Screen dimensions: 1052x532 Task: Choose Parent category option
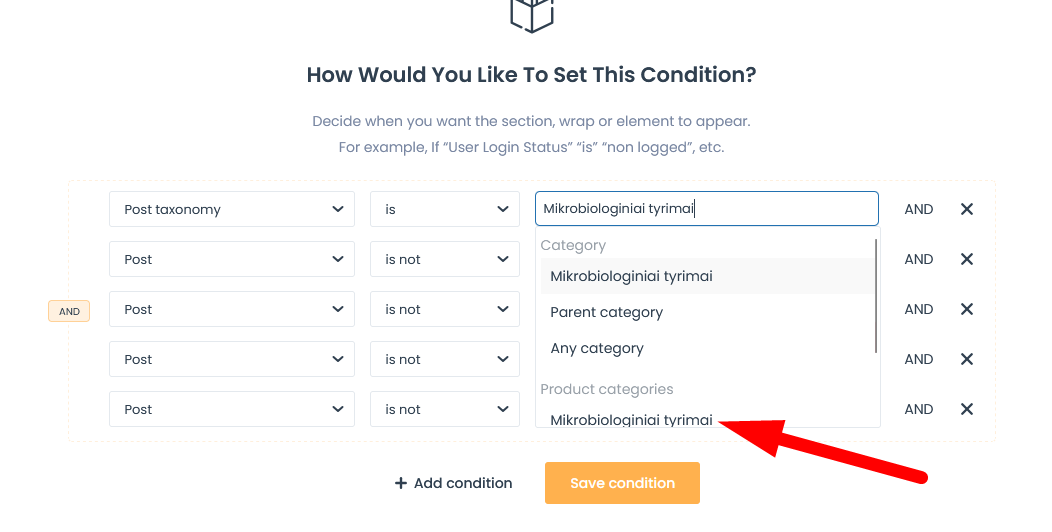tap(606, 312)
